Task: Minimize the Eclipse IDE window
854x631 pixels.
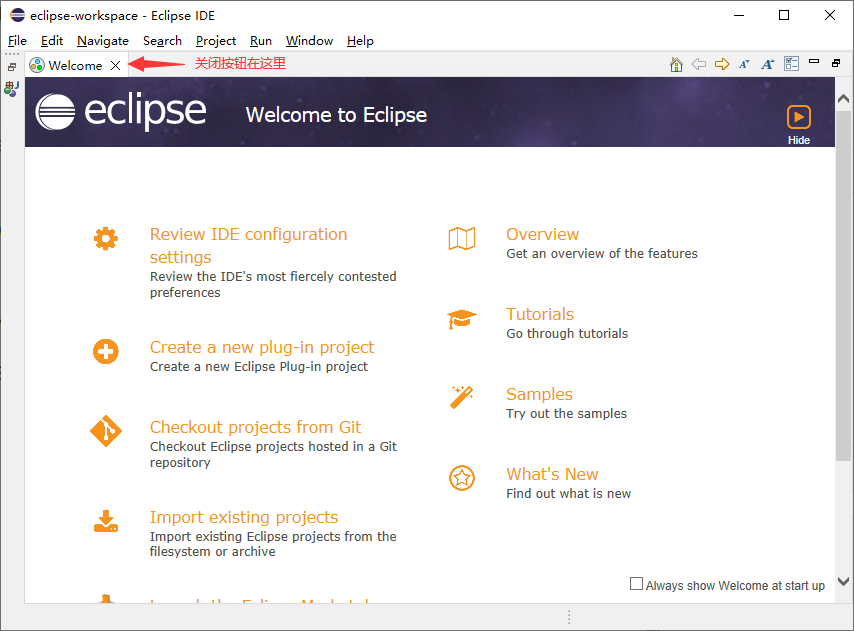Action: (x=739, y=15)
